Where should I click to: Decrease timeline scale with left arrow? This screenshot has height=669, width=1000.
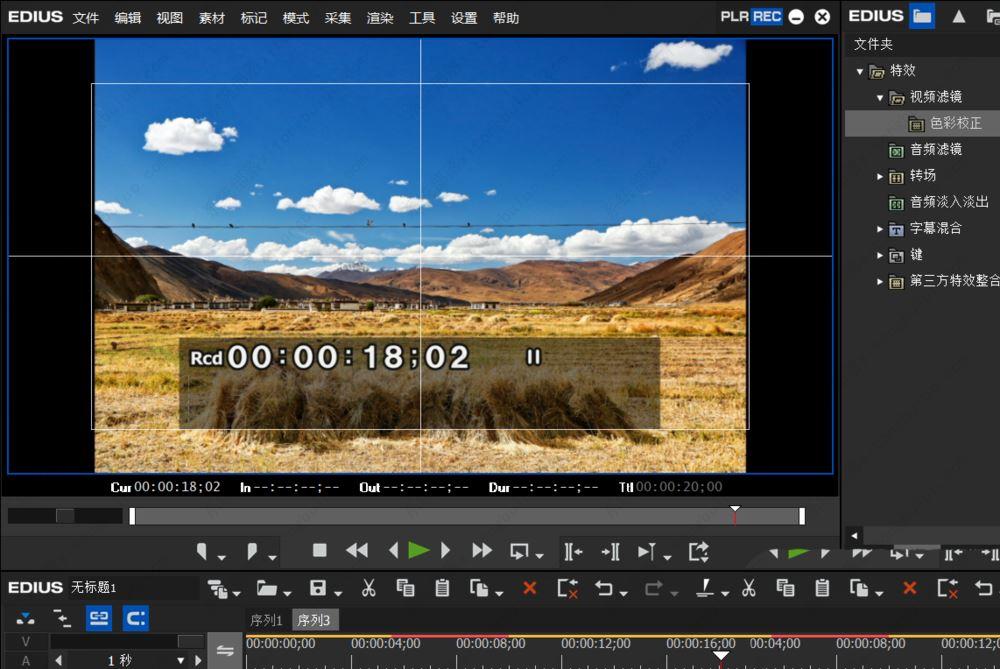click(x=59, y=661)
